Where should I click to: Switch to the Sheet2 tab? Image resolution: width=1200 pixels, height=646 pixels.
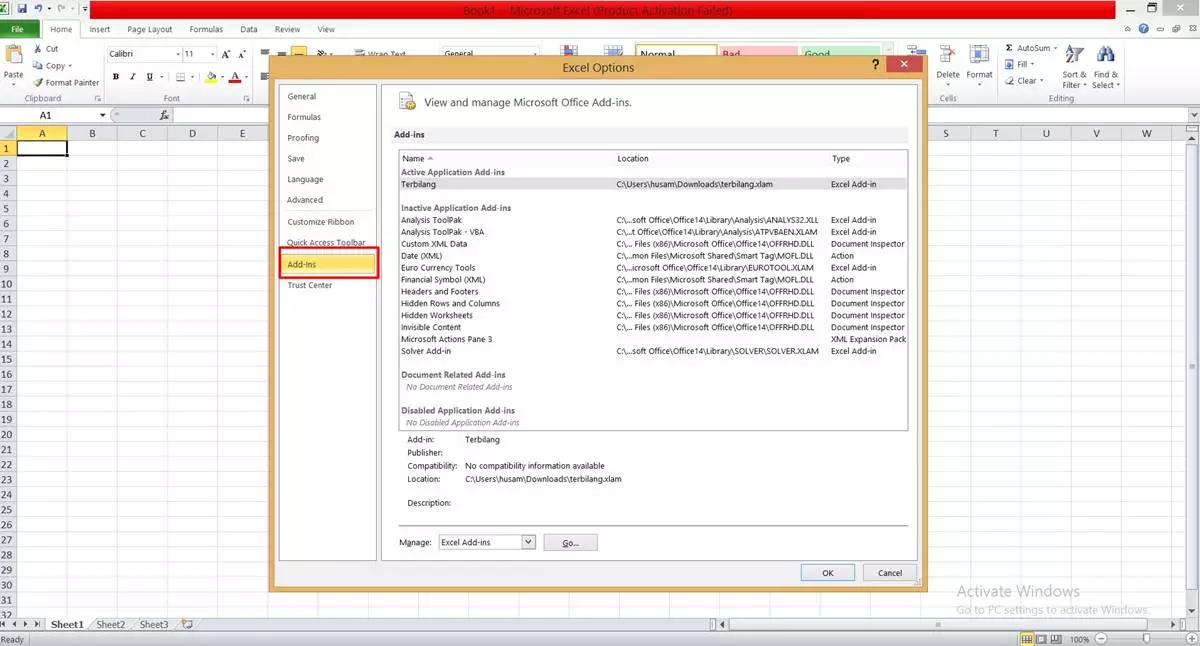point(110,624)
